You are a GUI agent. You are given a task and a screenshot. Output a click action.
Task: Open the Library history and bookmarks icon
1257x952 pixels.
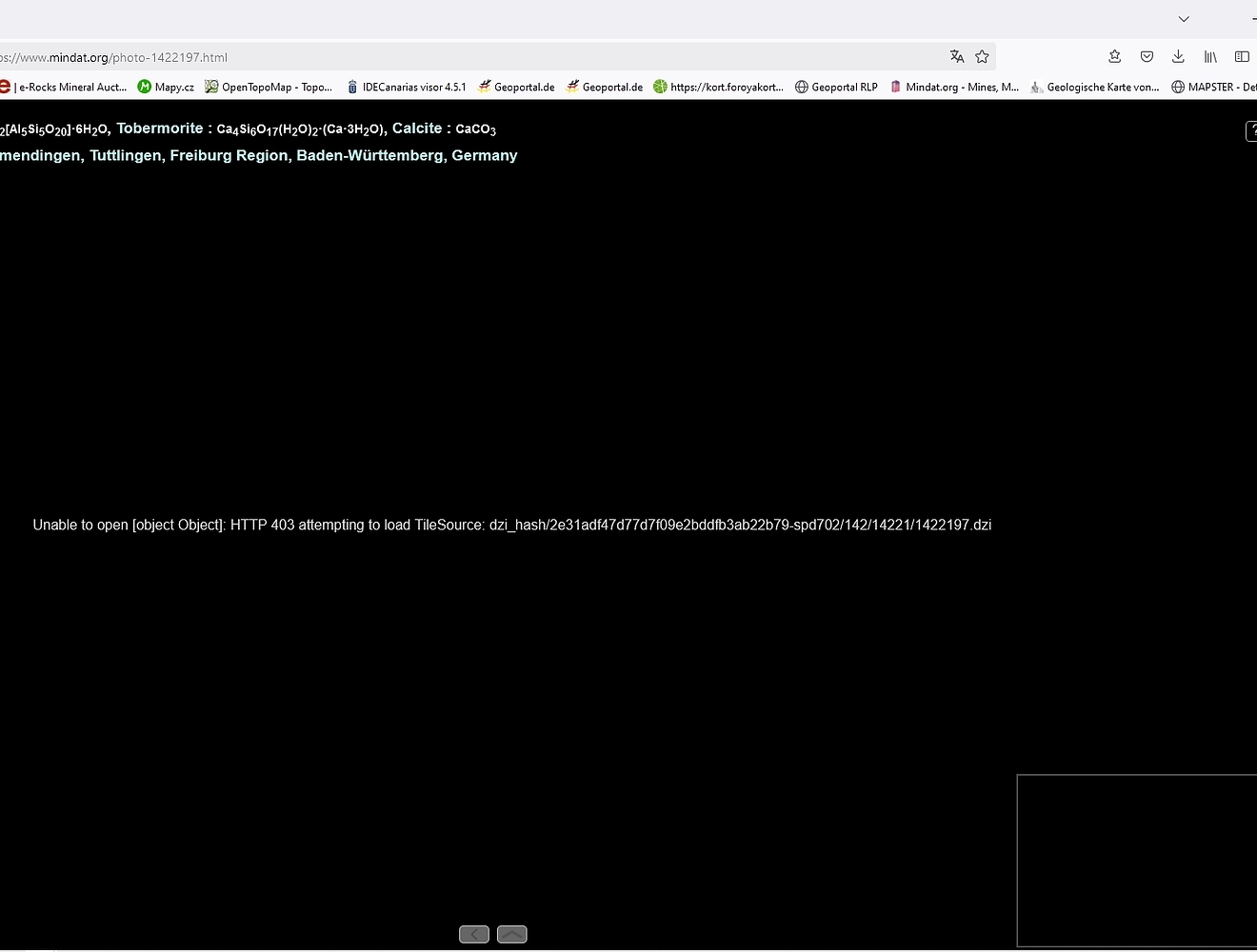(x=1210, y=57)
